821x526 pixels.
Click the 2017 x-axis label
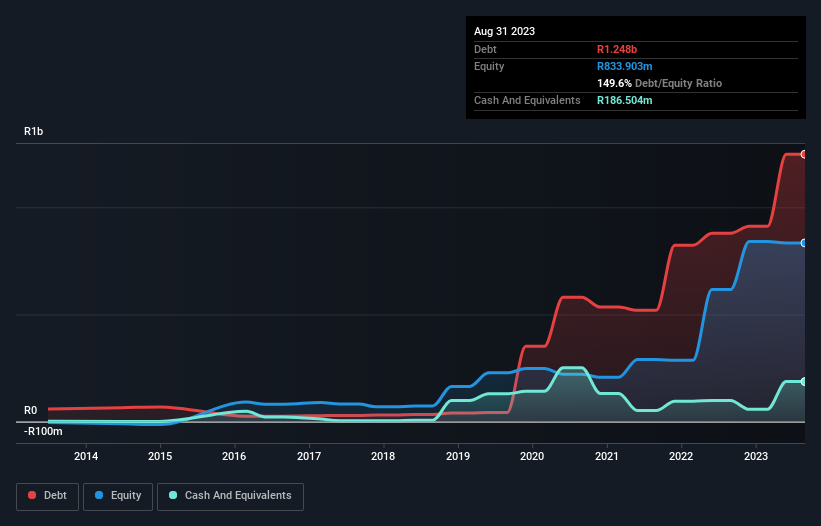[x=309, y=456]
